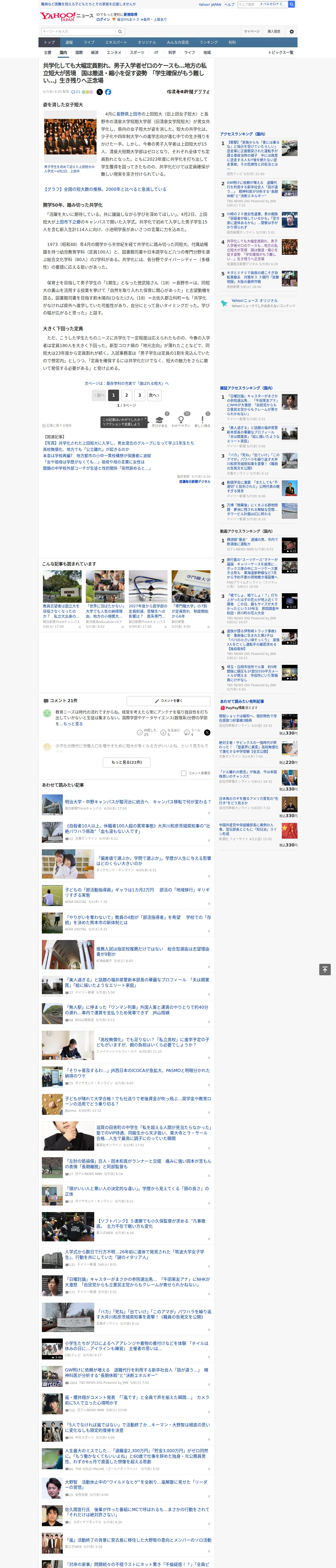Click the blue web search magnifier button
Image resolution: width=336 pixels, height=1568 pixels.
(292, 4)
